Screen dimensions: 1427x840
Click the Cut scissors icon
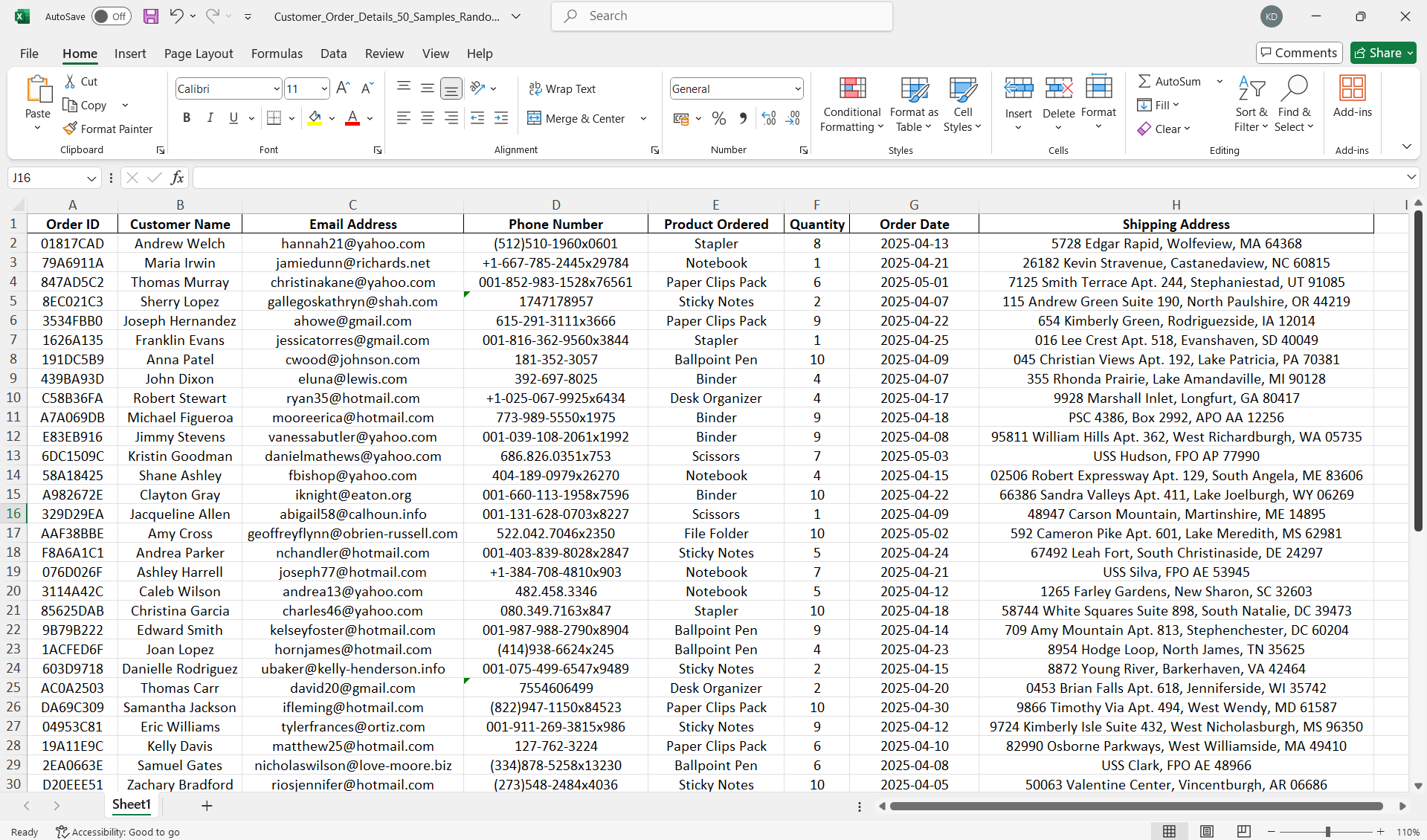[x=71, y=81]
